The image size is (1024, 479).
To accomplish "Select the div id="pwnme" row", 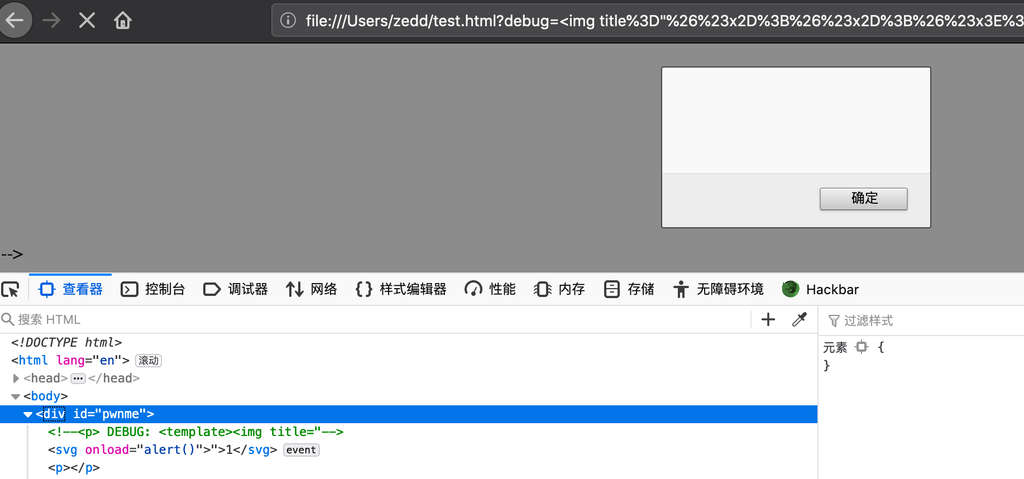I will 409,414.
